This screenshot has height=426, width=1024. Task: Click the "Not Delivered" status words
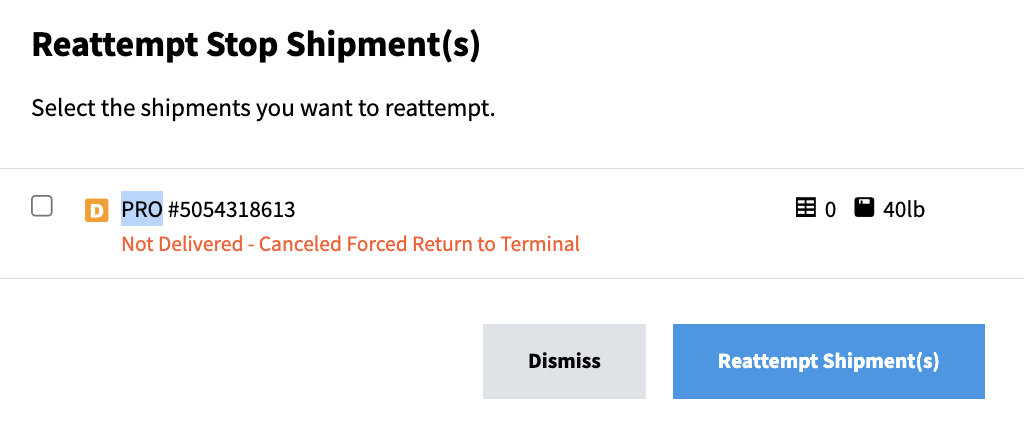click(180, 243)
